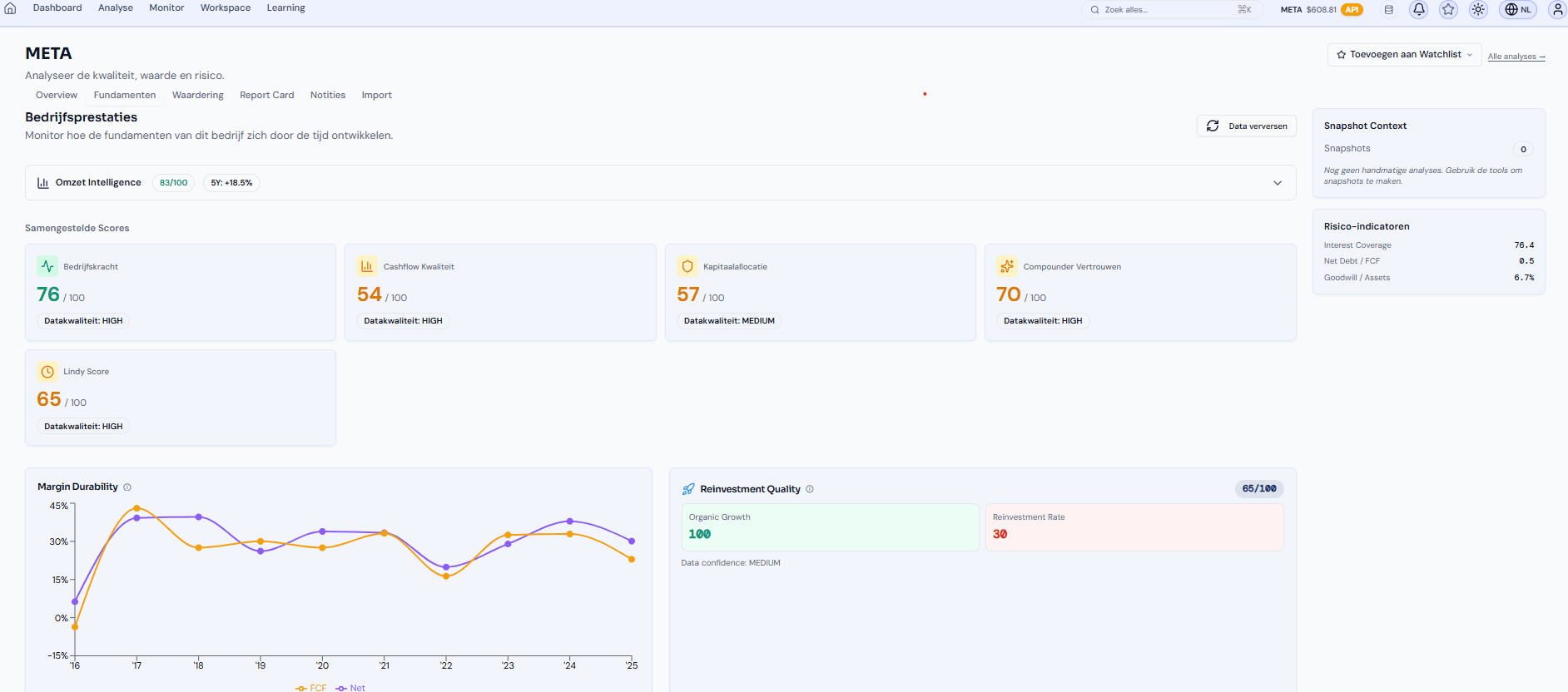The height and width of the screenshot is (692, 1568).
Task: Go to the home icon
Action: [10, 8]
